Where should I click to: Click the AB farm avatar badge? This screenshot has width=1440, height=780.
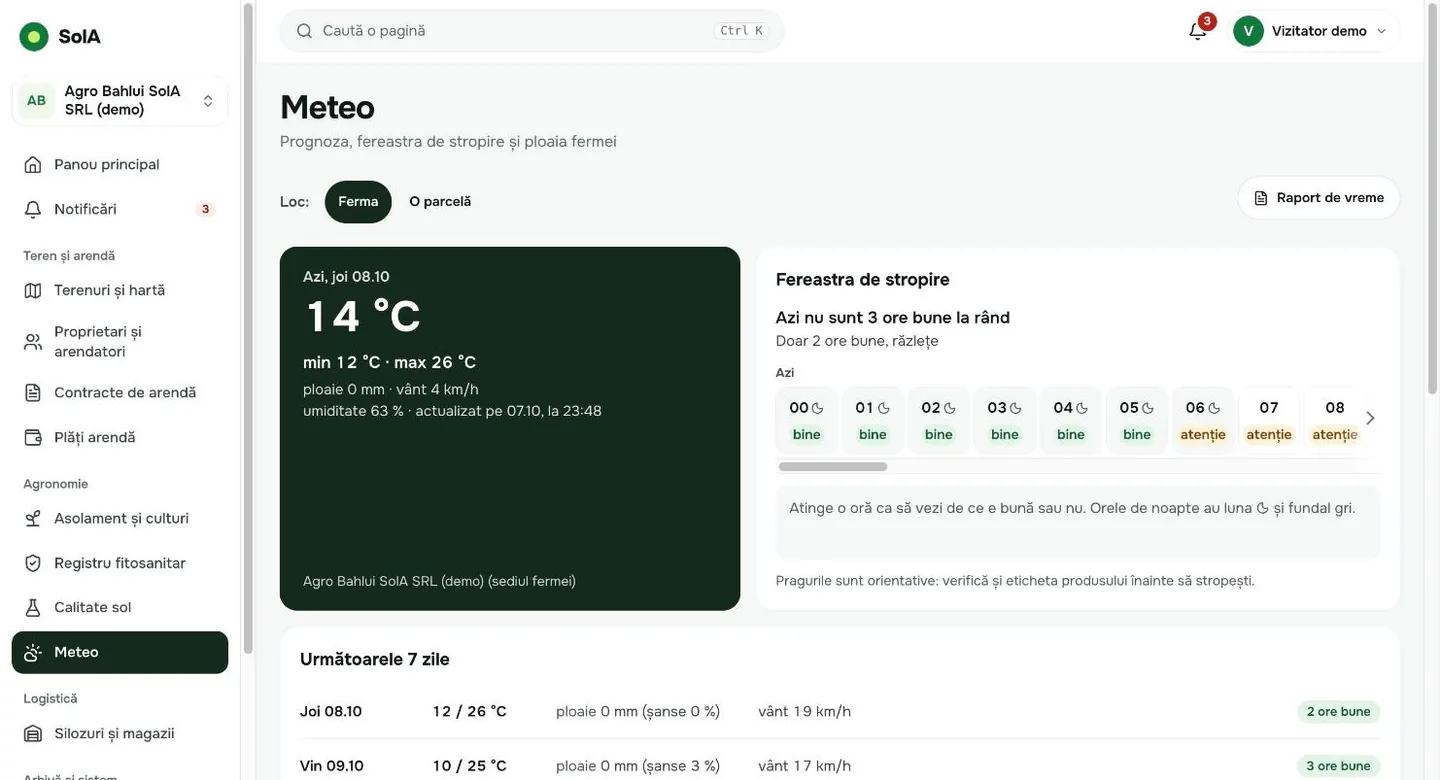[x=36, y=101]
